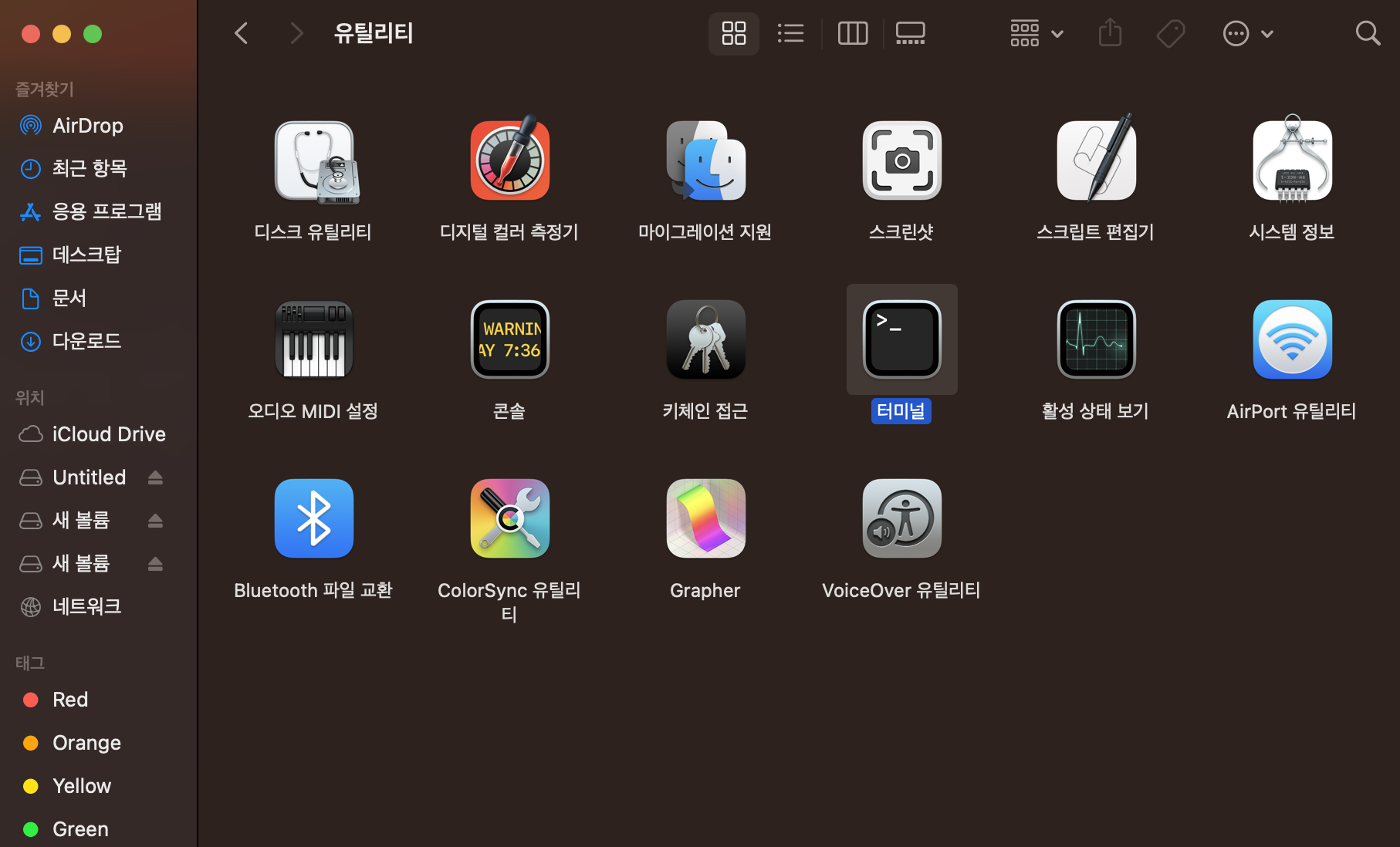The height and width of the screenshot is (847, 1400).
Task: Switch to column view
Action: click(x=853, y=33)
